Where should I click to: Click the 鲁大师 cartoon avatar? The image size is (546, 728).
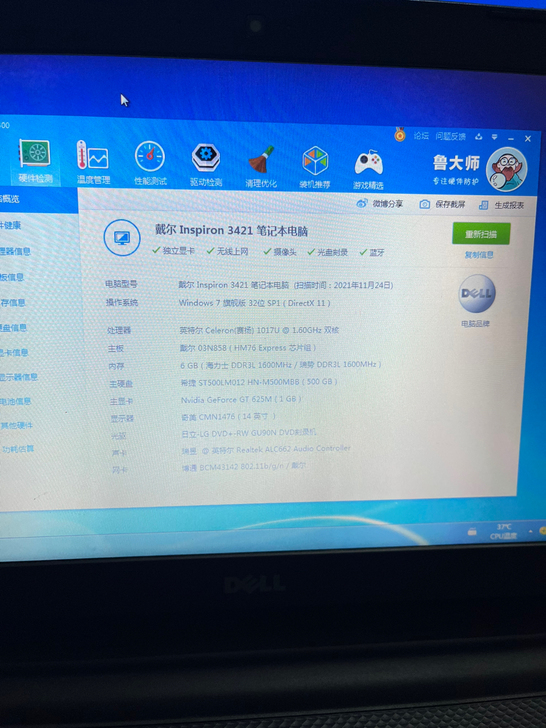[x=507, y=169]
